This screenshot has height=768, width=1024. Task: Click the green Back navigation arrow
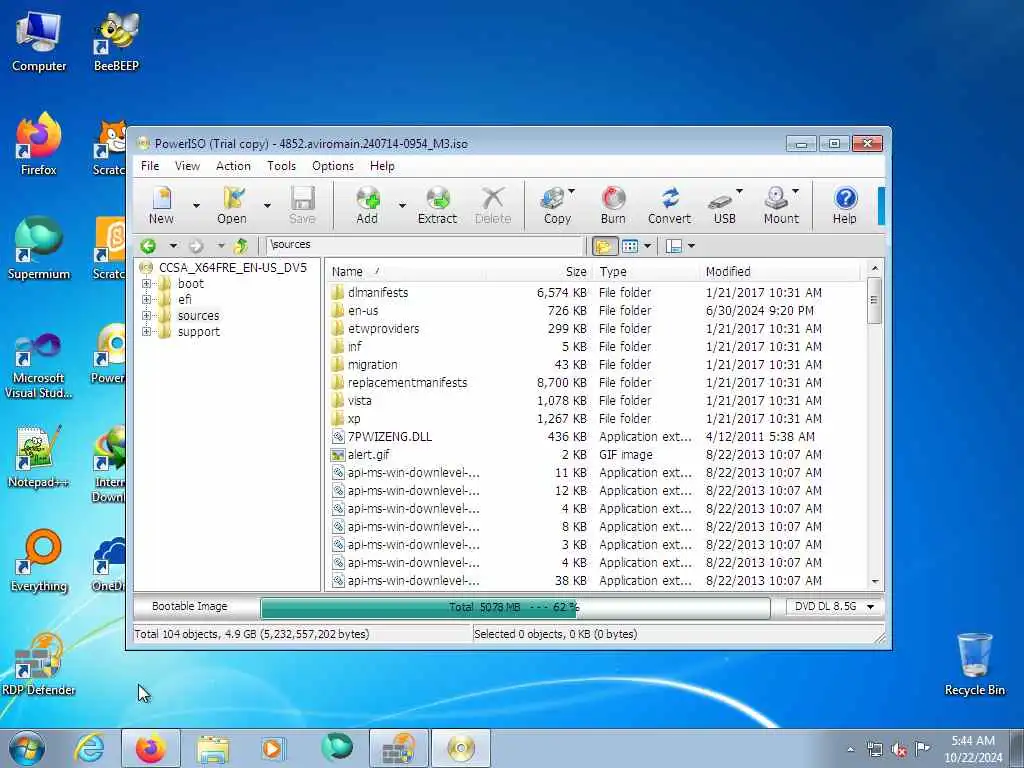pyautogui.click(x=148, y=246)
